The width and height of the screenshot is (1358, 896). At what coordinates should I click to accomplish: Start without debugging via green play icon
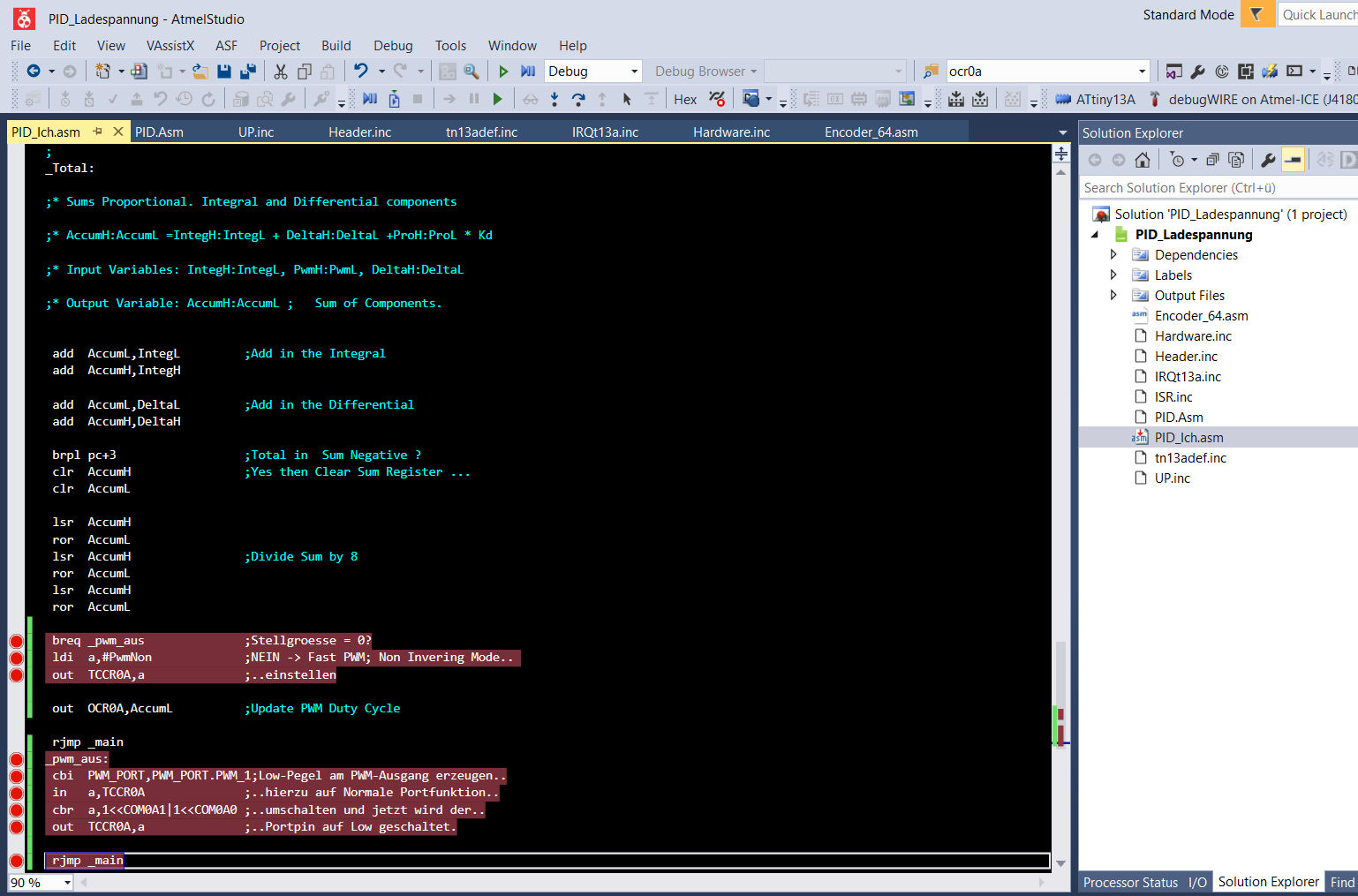pyautogui.click(x=503, y=71)
